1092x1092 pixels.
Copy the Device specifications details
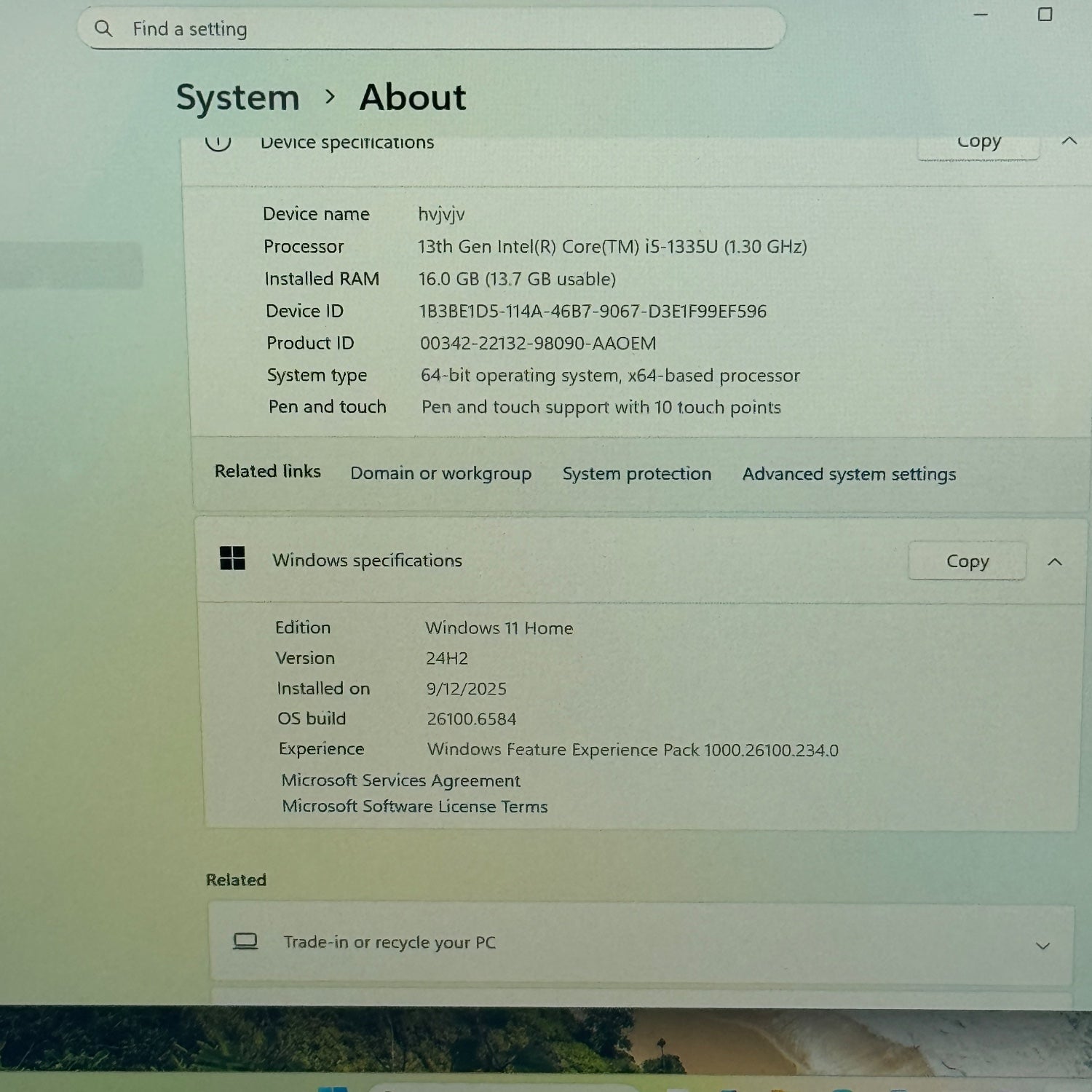(x=978, y=143)
